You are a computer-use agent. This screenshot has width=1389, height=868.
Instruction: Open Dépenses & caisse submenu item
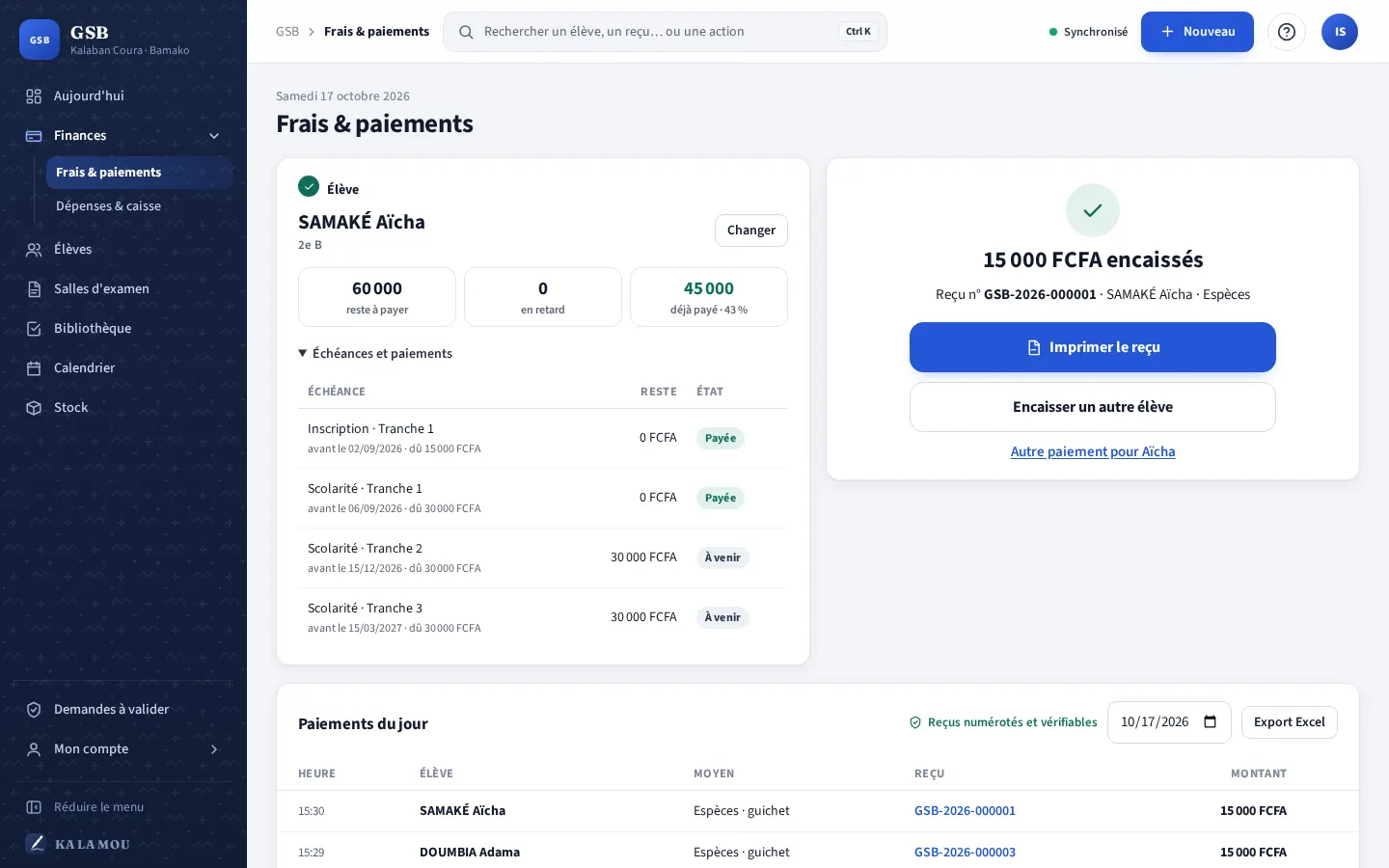pos(140,205)
